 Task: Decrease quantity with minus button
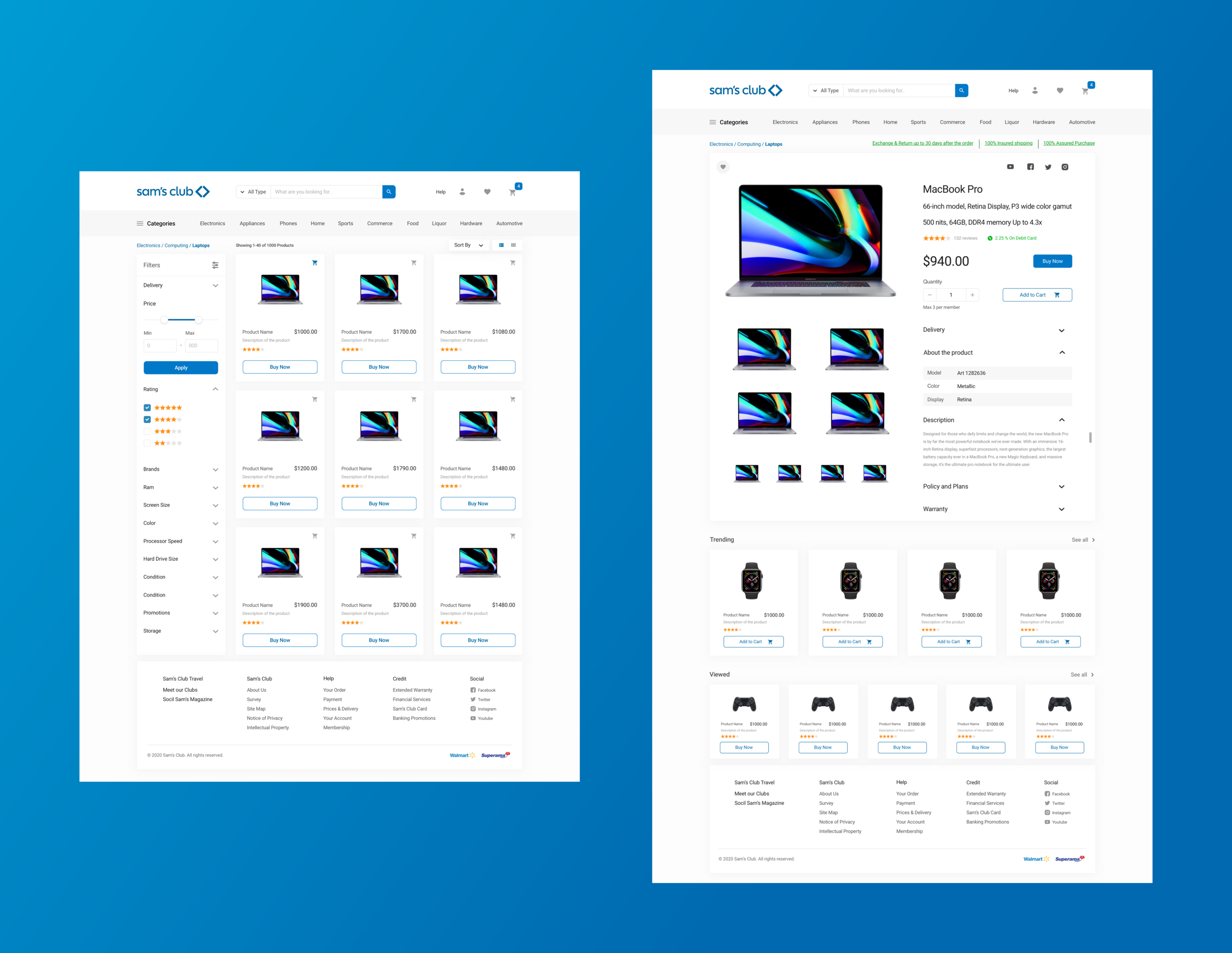click(929, 294)
